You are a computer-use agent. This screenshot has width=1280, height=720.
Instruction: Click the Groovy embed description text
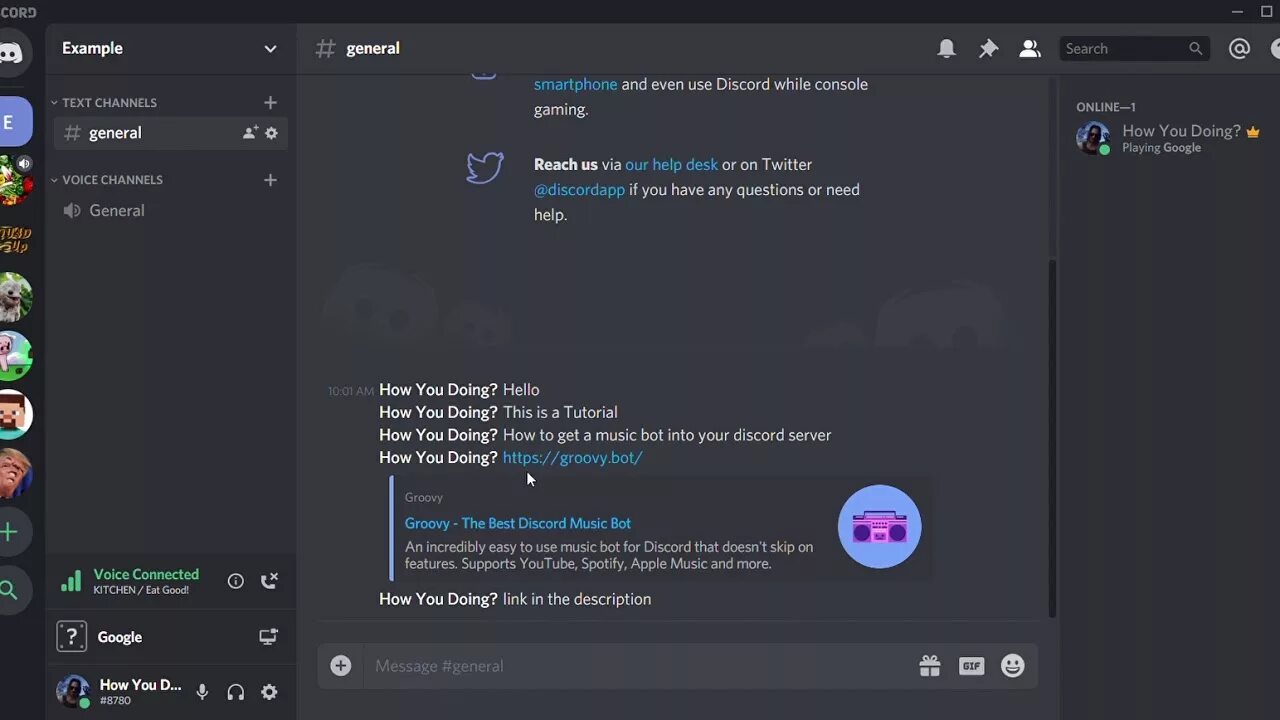pos(609,555)
